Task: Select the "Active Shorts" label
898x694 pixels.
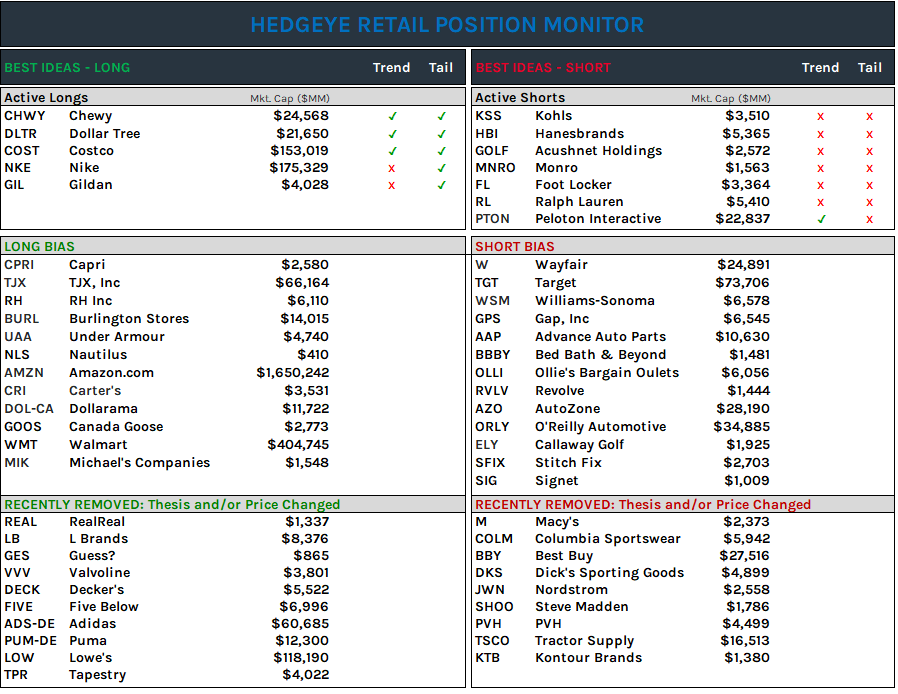Action: click(x=520, y=98)
